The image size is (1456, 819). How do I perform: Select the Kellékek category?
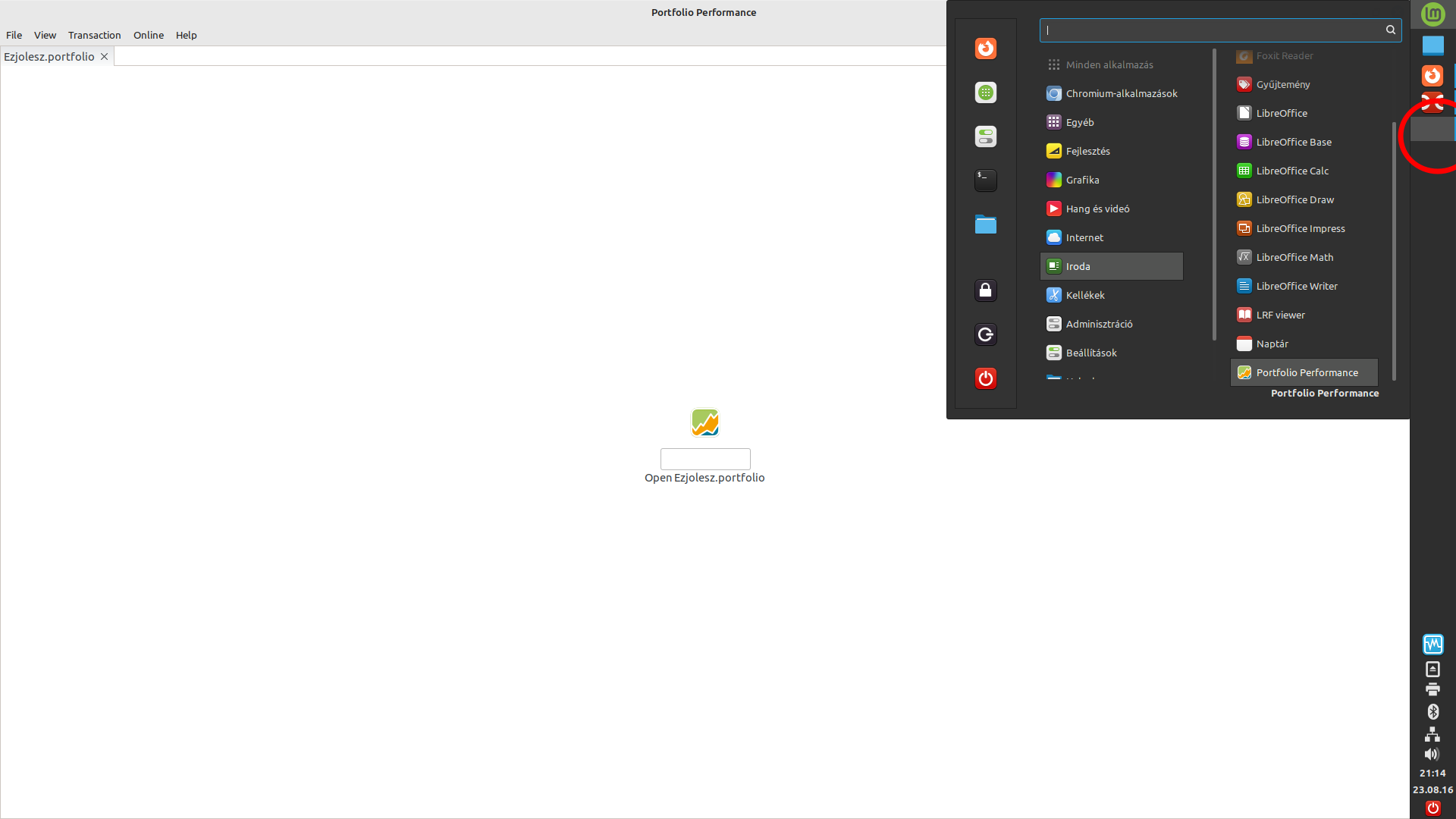click(1111, 295)
